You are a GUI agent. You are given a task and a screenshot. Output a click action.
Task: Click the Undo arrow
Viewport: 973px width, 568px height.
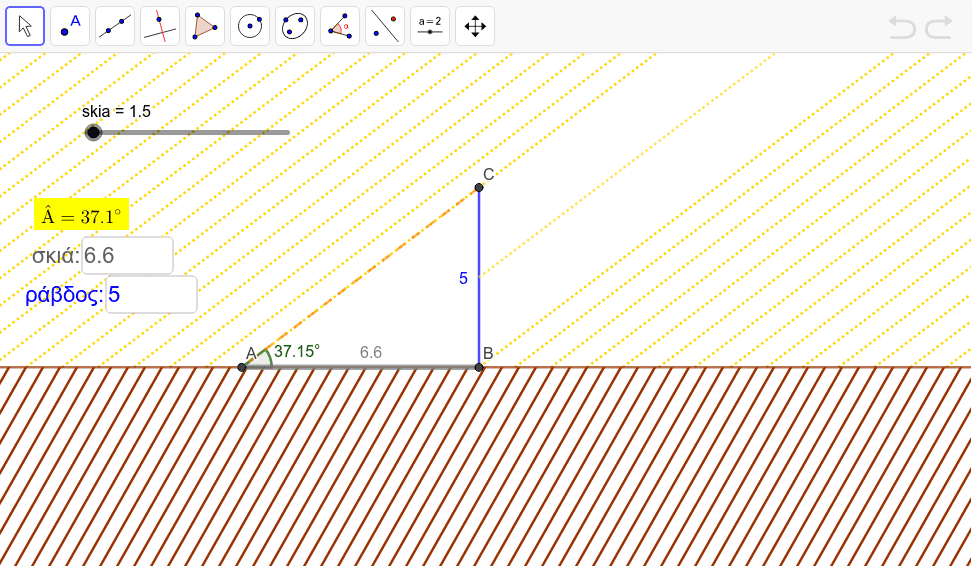[902, 27]
